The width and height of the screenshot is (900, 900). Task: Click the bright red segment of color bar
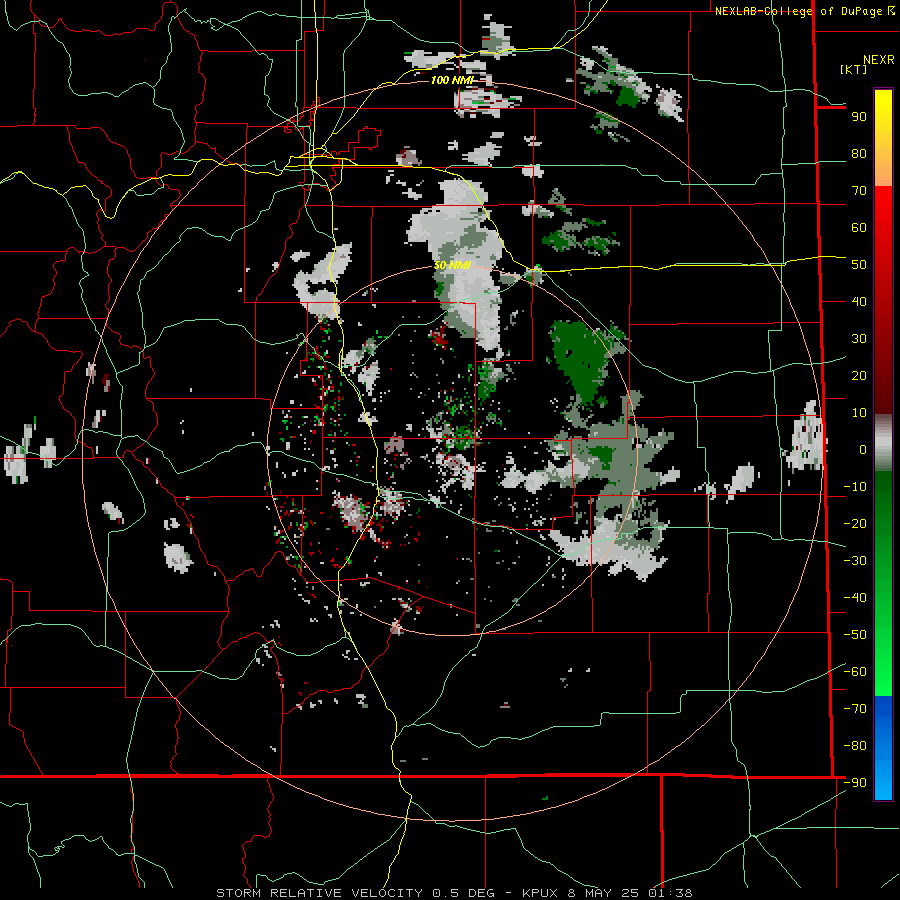(883, 241)
